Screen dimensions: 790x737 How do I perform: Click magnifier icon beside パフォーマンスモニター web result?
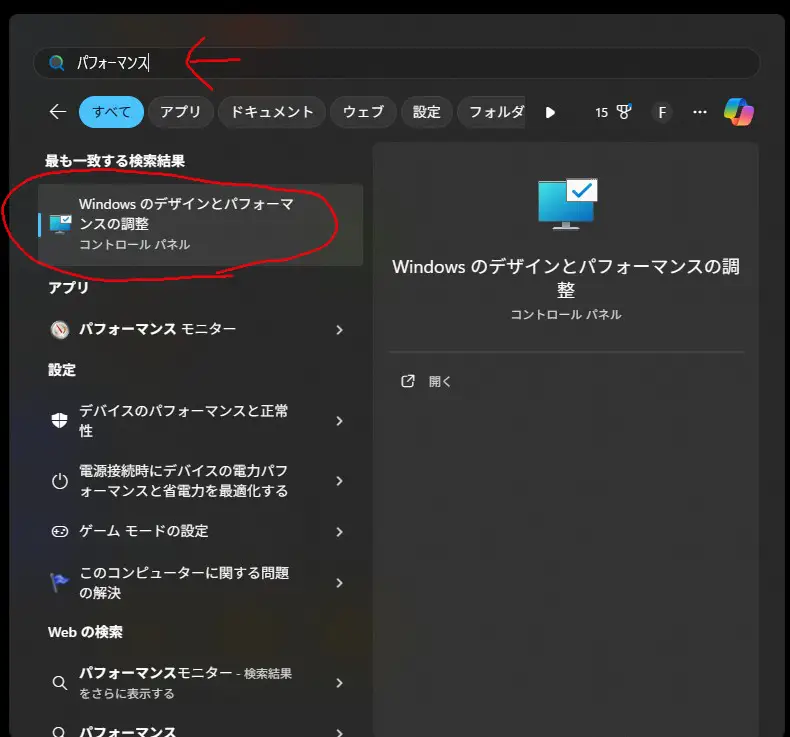click(59, 683)
